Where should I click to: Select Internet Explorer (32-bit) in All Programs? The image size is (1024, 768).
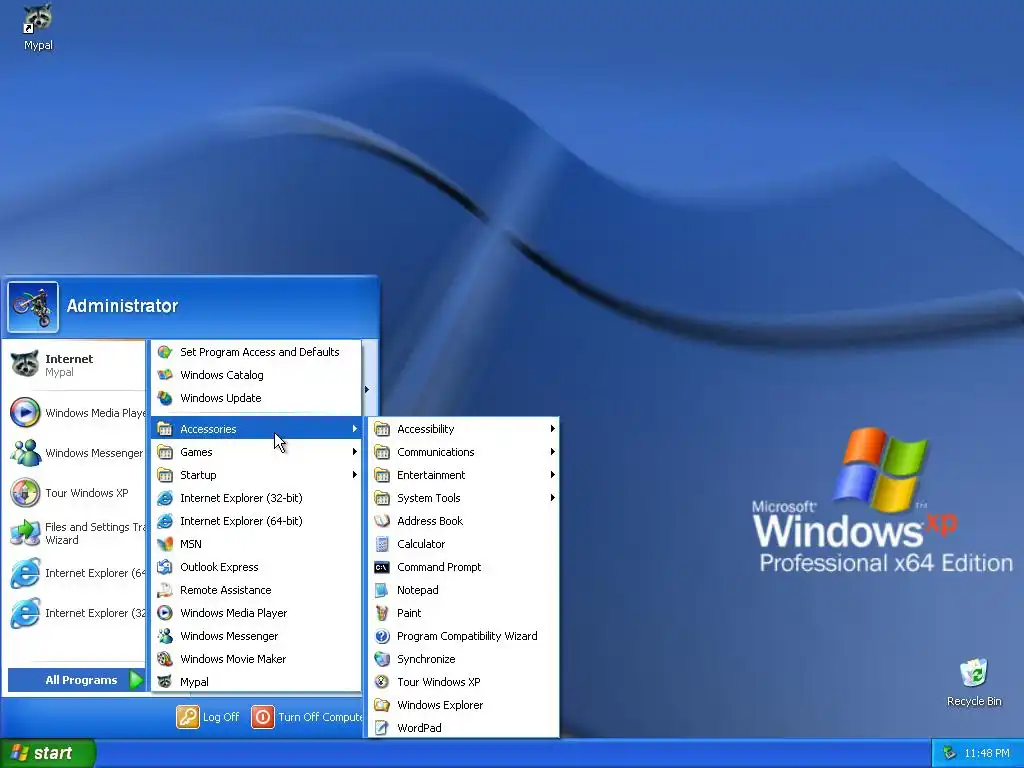click(257, 498)
